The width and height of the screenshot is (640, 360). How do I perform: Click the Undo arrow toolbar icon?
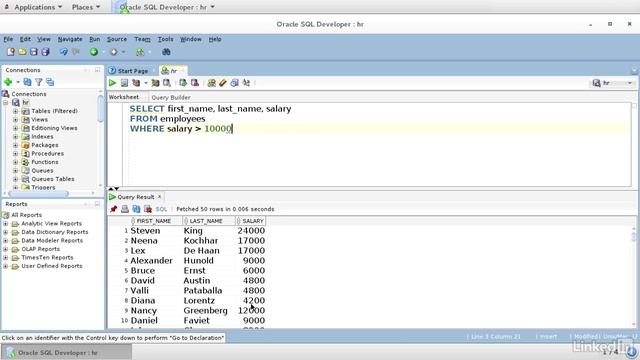(x=64, y=52)
